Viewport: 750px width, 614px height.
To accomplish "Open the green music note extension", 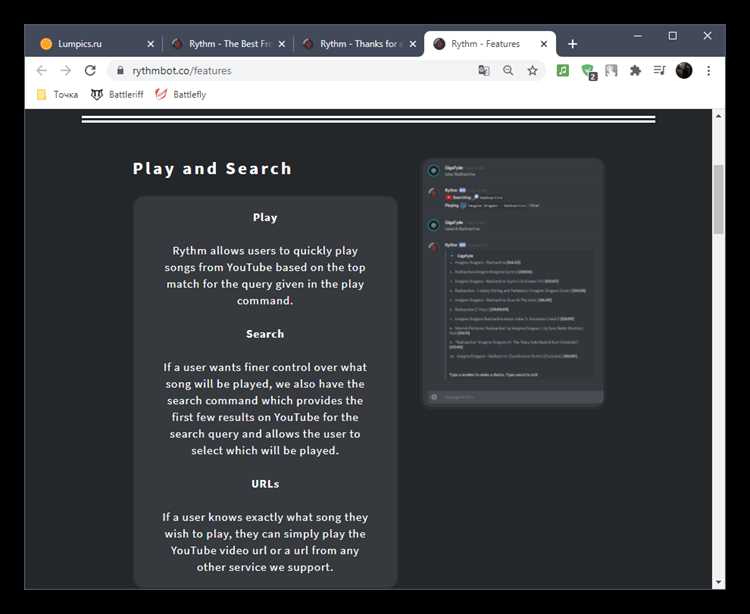I will pyautogui.click(x=563, y=71).
